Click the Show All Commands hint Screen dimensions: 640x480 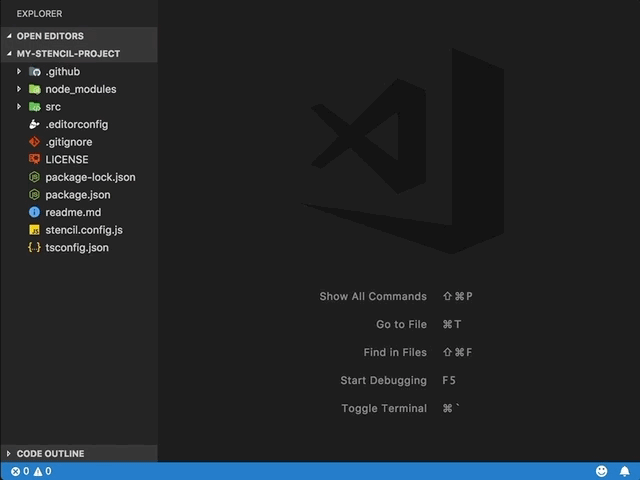coord(373,296)
